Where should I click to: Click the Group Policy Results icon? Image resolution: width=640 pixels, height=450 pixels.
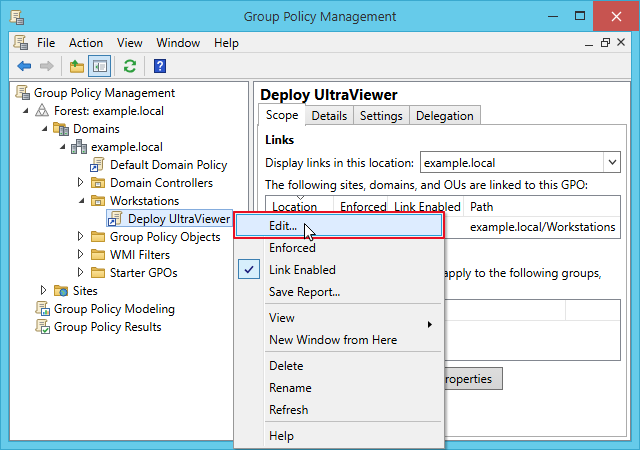pos(42,327)
